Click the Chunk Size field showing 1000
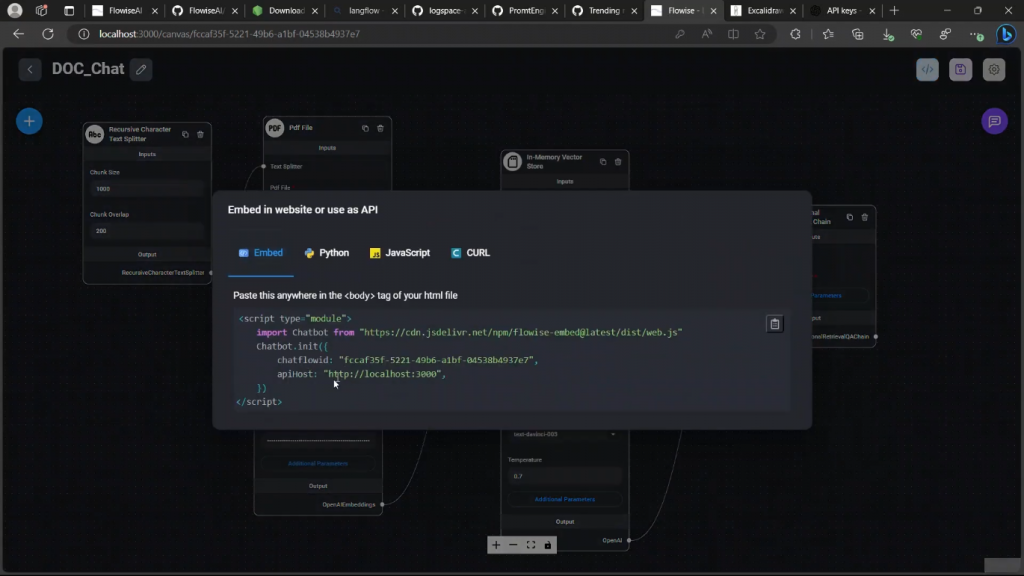1024x576 pixels. tap(147, 189)
